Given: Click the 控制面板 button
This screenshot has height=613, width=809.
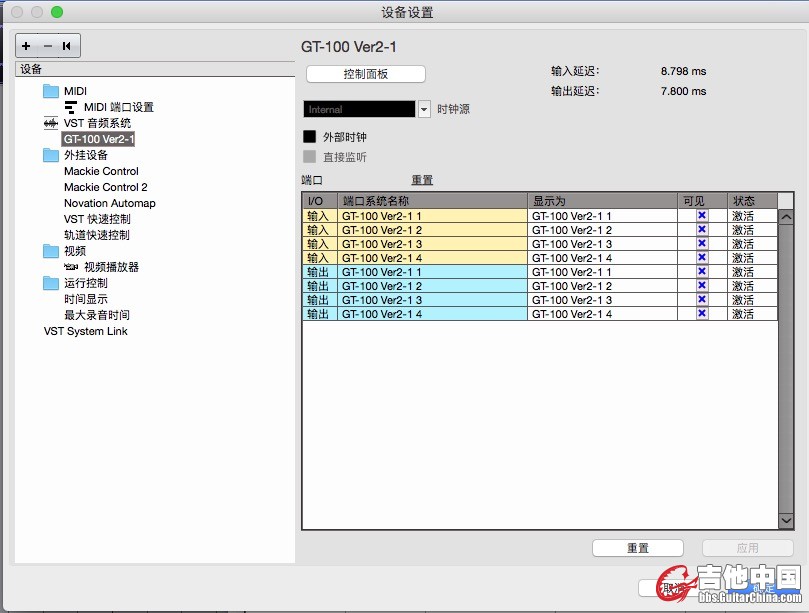Looking at the screenshot, I should point(365,74).
